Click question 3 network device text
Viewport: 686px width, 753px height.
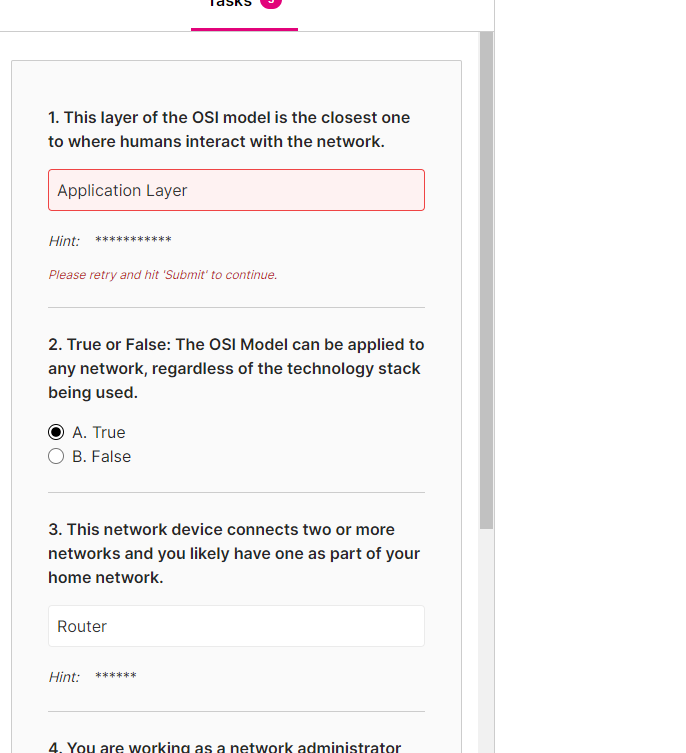coord(234,553)
